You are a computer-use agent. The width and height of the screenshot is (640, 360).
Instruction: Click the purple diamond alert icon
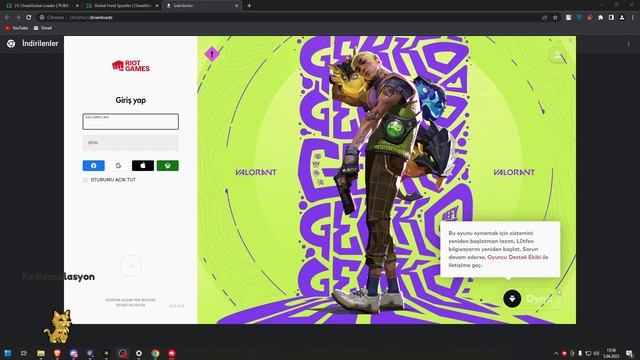click(x=212, y=54)
